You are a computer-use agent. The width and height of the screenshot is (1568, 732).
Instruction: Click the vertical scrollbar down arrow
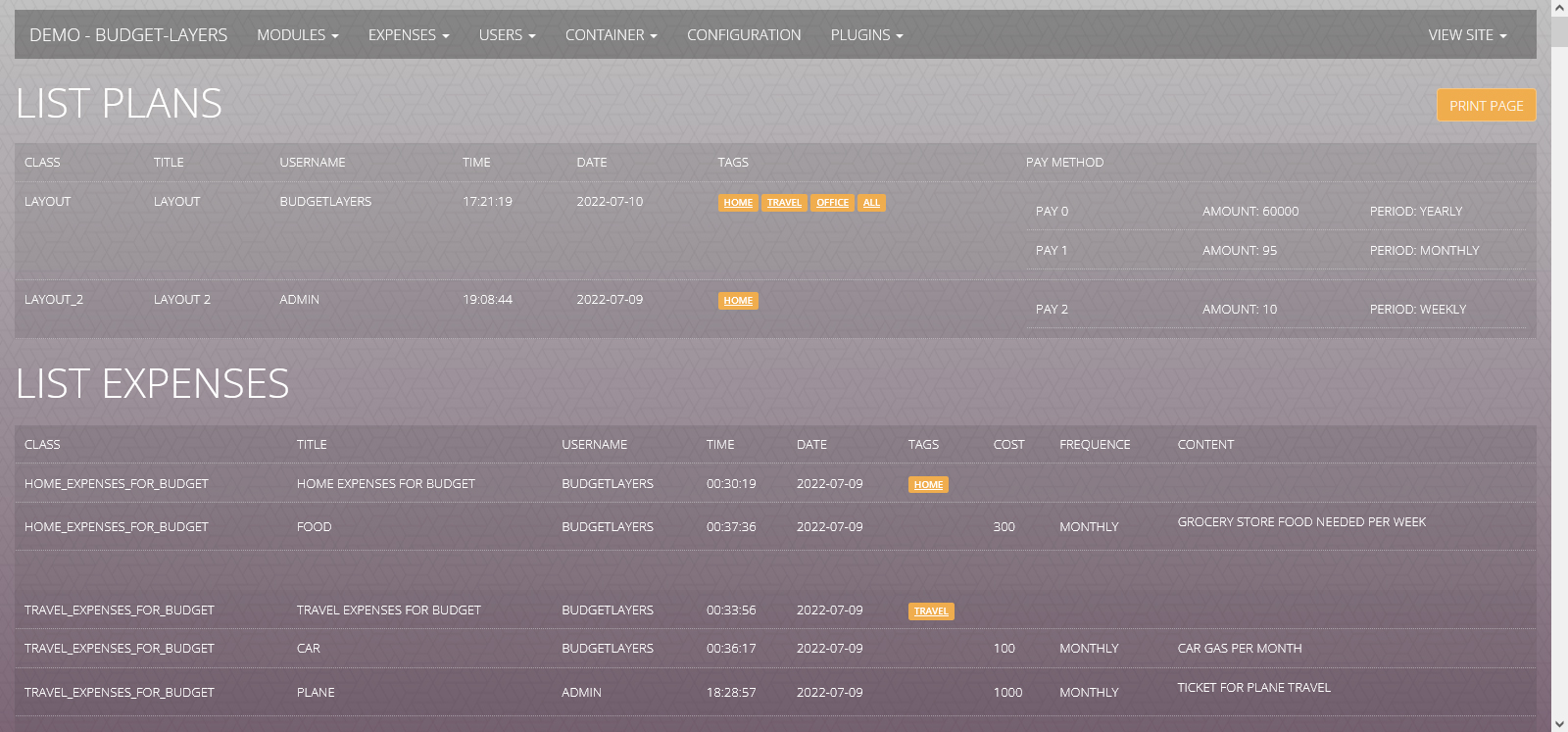click(x=1559, y=723)
